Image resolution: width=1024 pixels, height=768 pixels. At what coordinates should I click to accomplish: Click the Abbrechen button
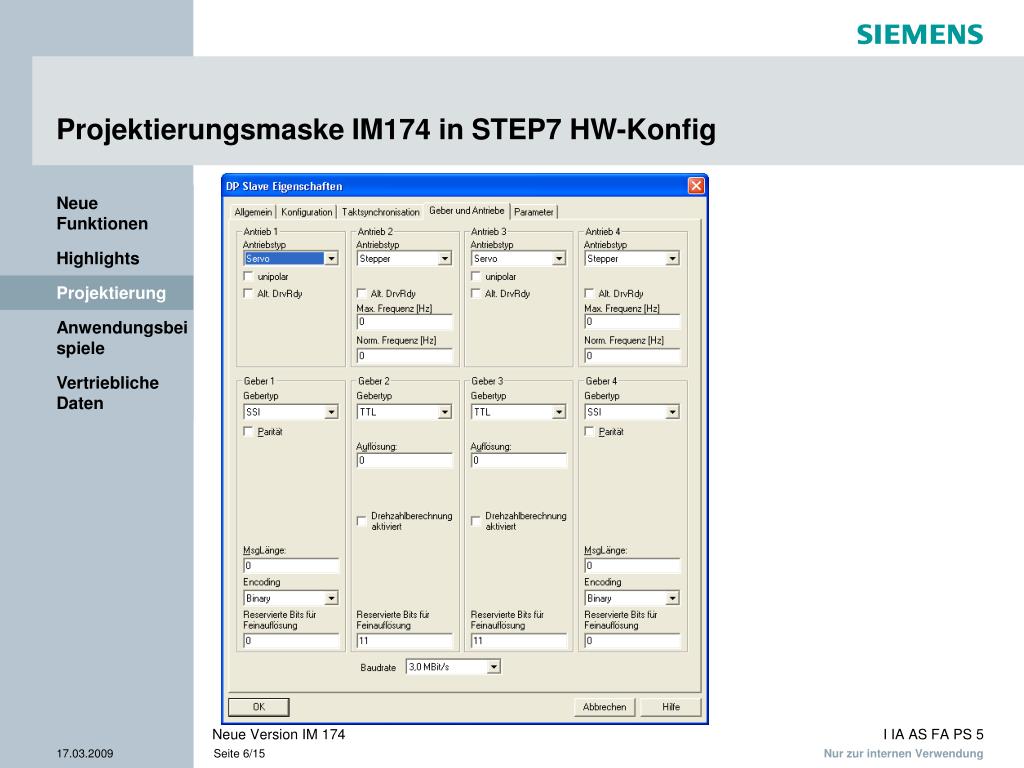pyautogui.click(x=604, y=707)
